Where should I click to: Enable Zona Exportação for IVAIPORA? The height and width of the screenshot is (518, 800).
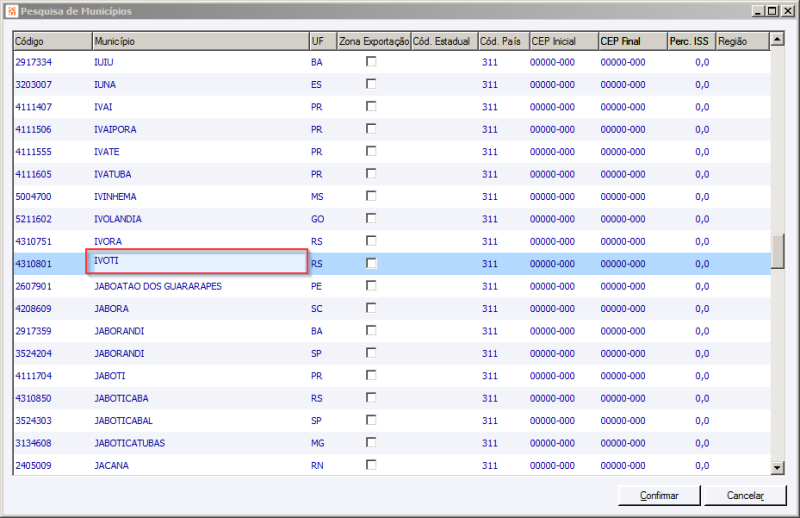click(371, 129)
